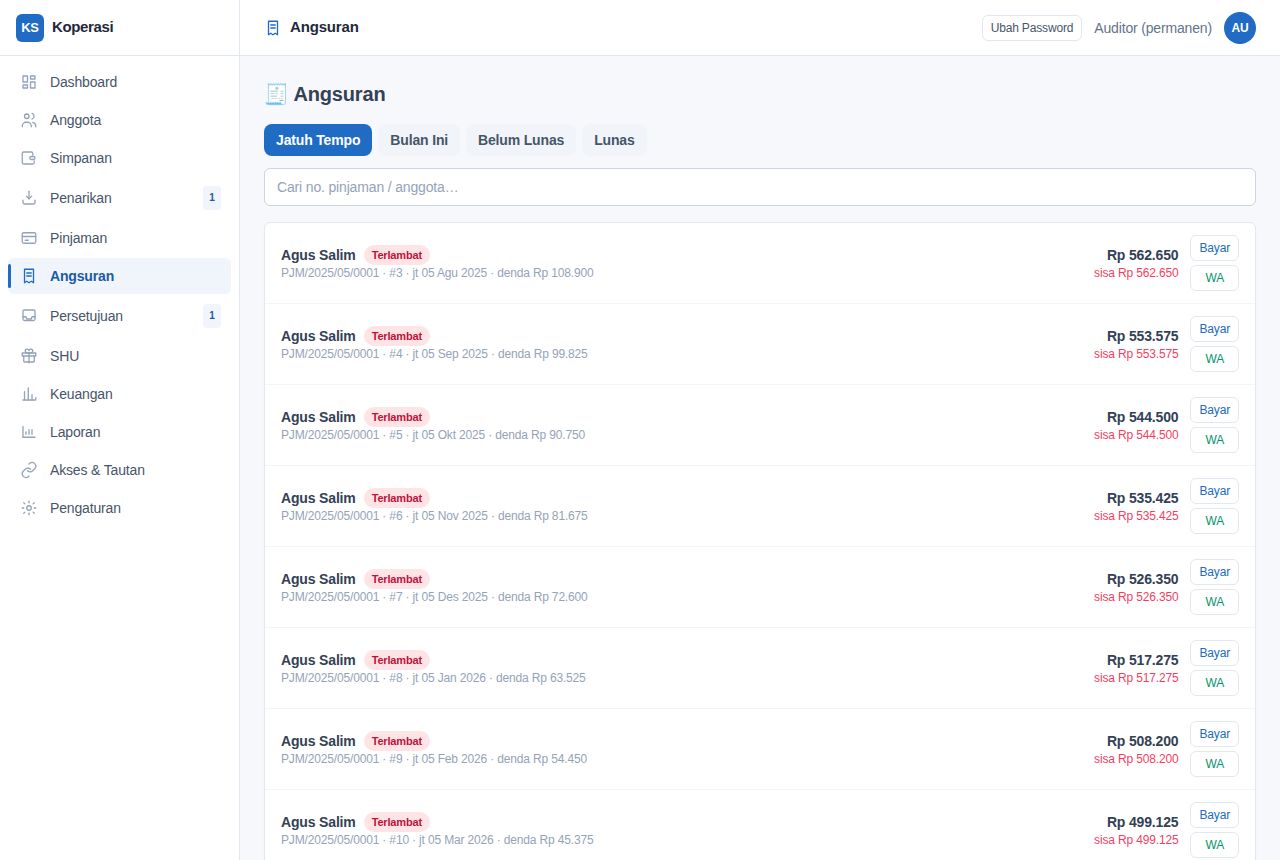Click the receipt icon beside page title Angsuran
This screenshot has width=1280, height=860.
click(275, 94)
